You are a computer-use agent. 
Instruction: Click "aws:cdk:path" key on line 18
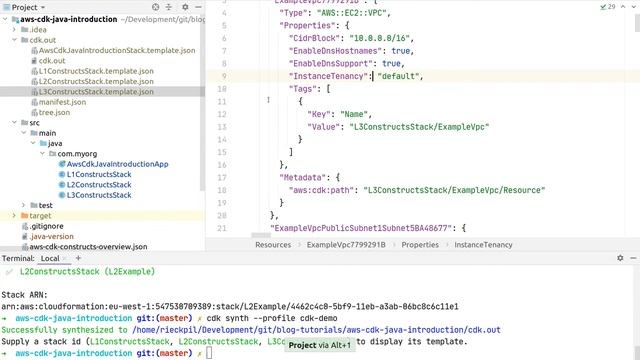pos(321,190)
